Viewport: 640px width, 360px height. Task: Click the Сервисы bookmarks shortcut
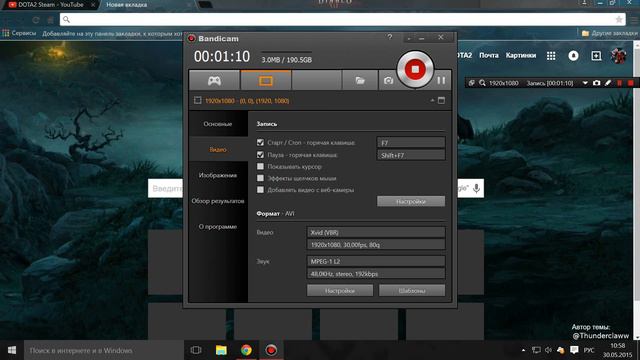19,33
